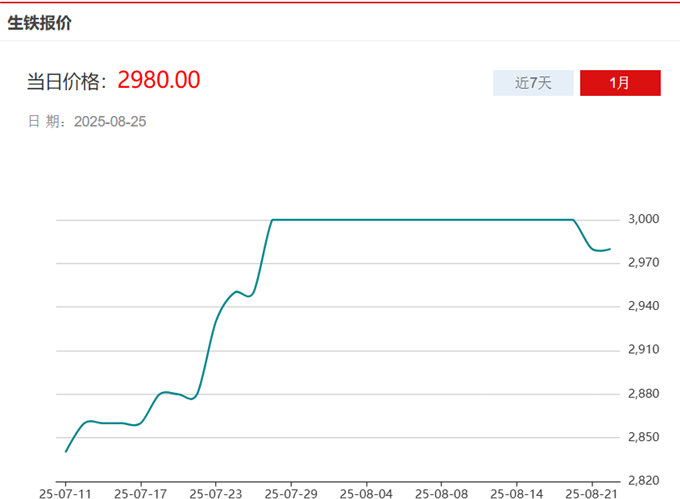Click the date 2025-08-25 text
The width and height of the screenshot is (680, 499).
point(110,121)
